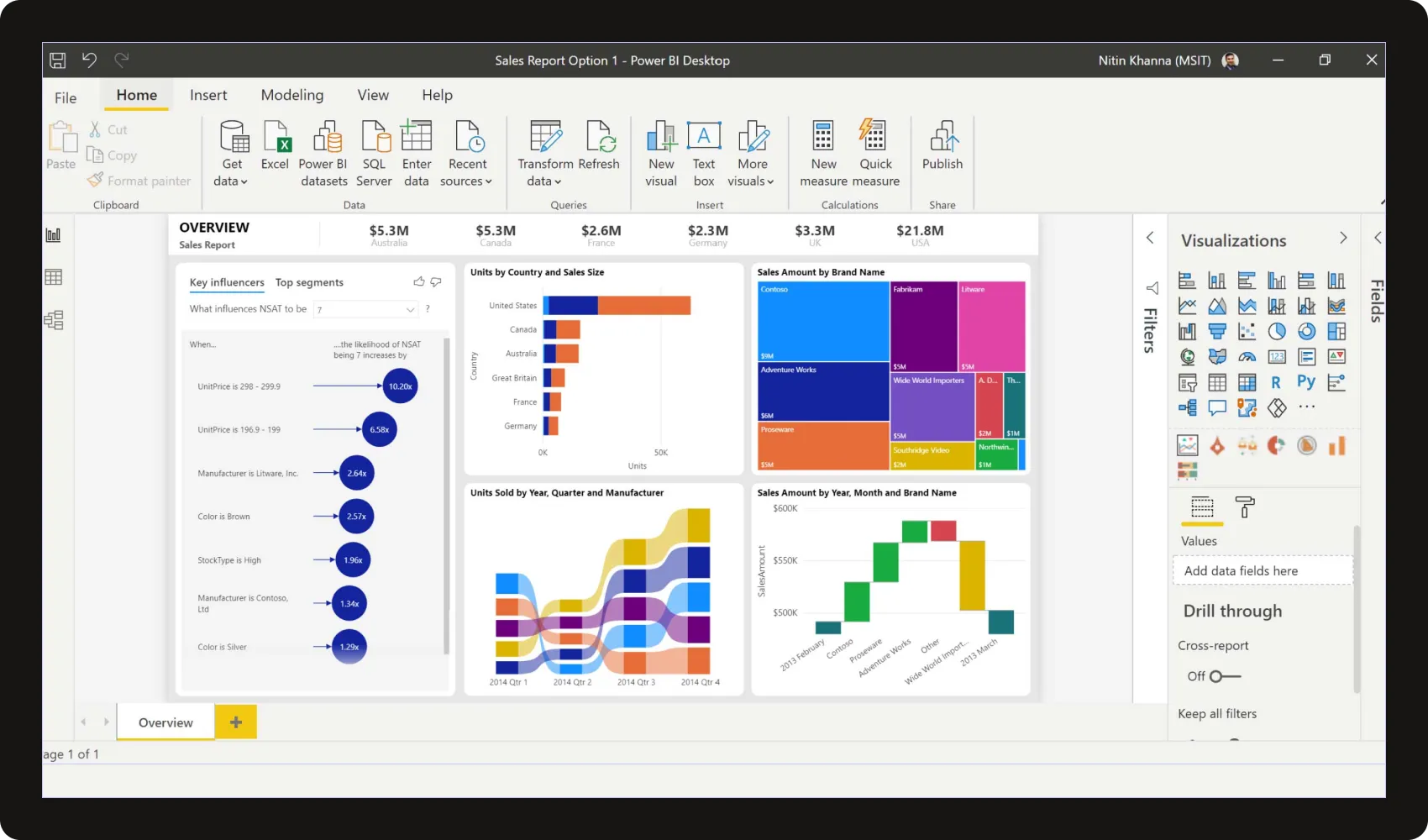Like the Key influencers result with thumbs up
This screenshot has width=1428, height=840.
(418, 281)
